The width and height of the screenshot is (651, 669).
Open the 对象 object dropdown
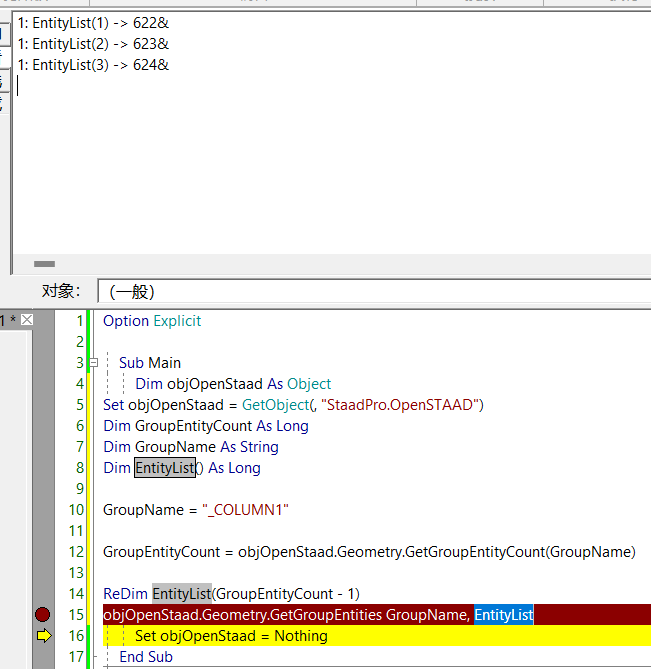373,291
